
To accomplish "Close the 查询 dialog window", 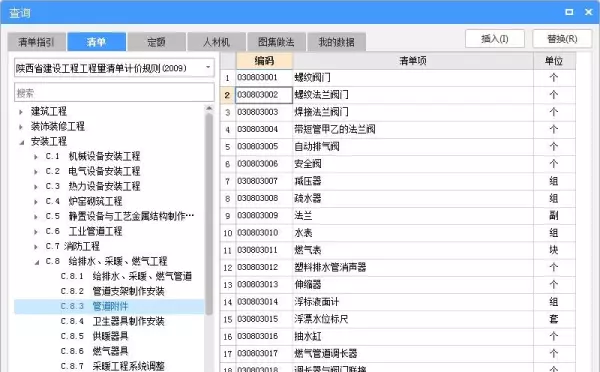I will click(589, 12).
